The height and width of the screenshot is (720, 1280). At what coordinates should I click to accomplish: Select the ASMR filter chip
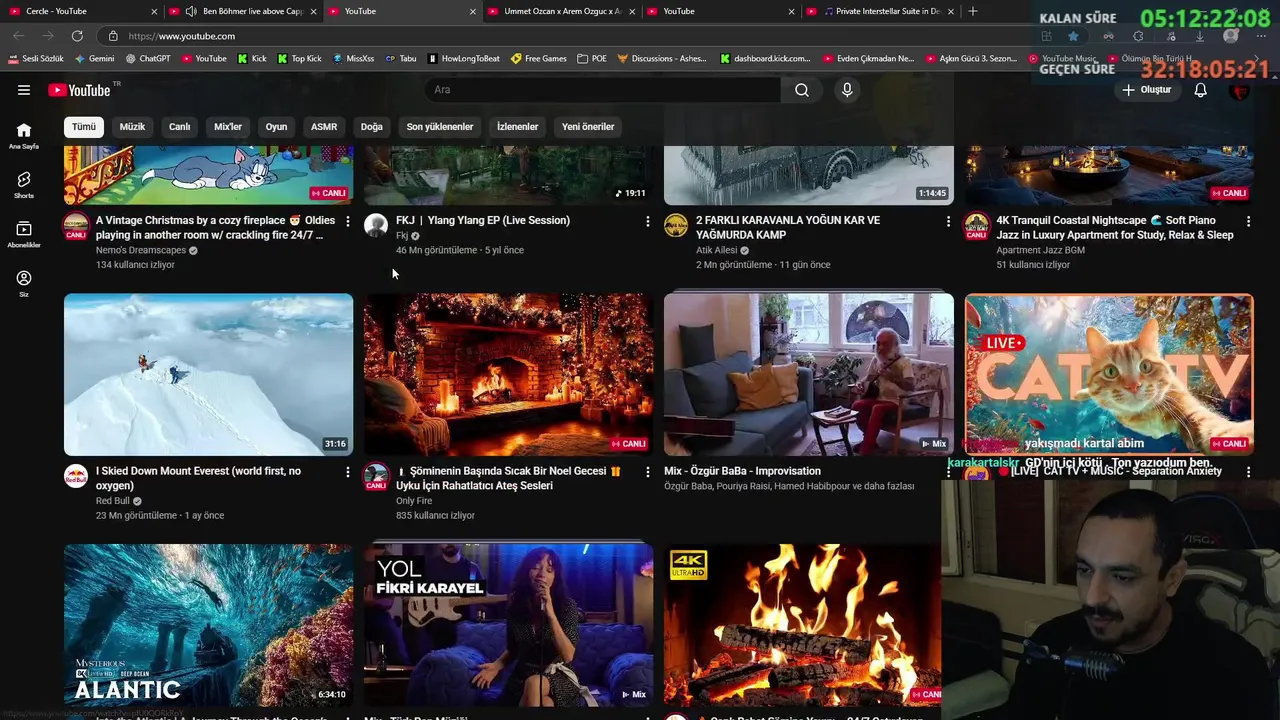pyautogui.click(x=324, y=127)
